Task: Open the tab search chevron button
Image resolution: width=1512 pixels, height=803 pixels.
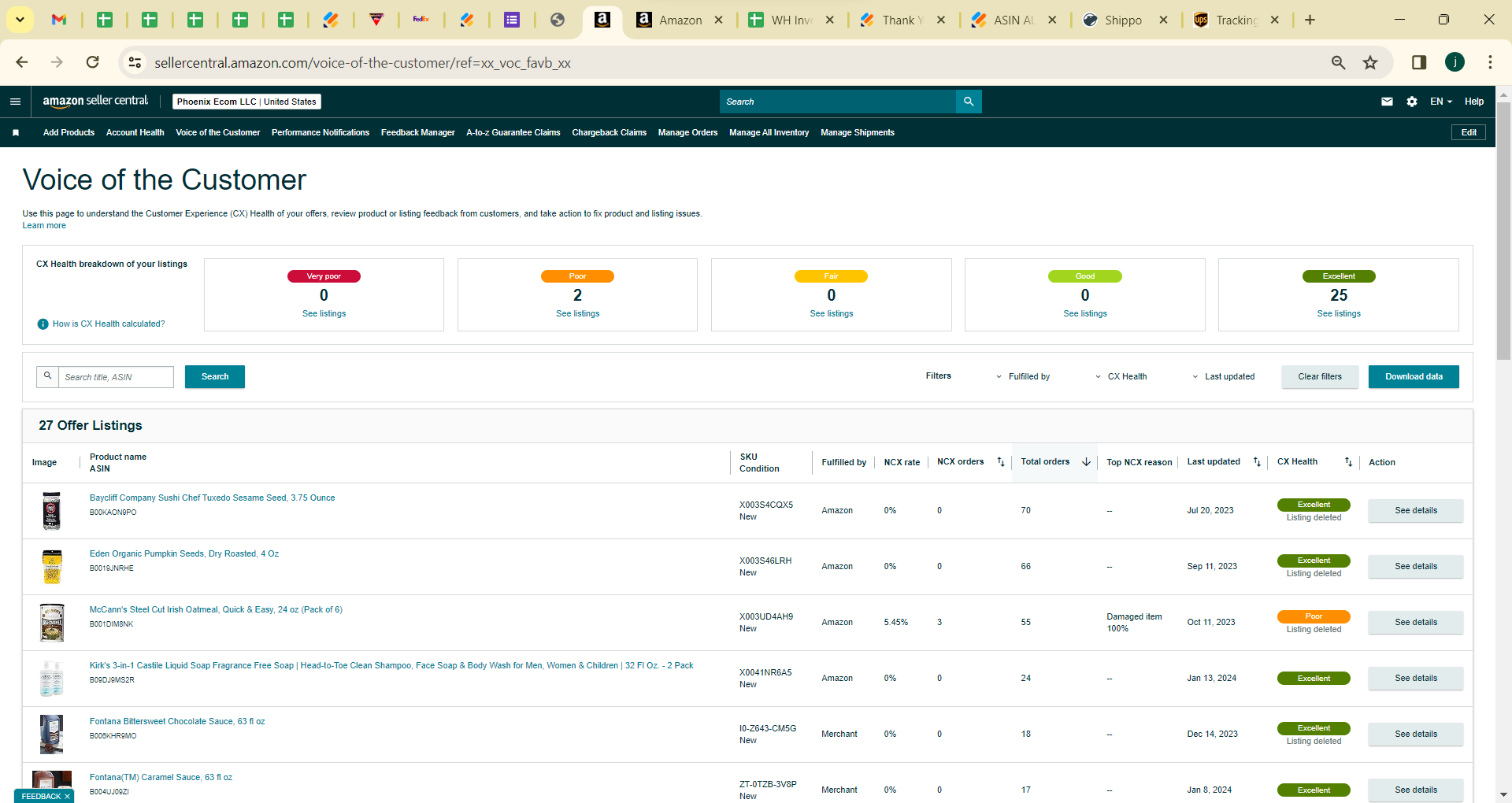Action: pyautogui.click(x=20, y=20)
